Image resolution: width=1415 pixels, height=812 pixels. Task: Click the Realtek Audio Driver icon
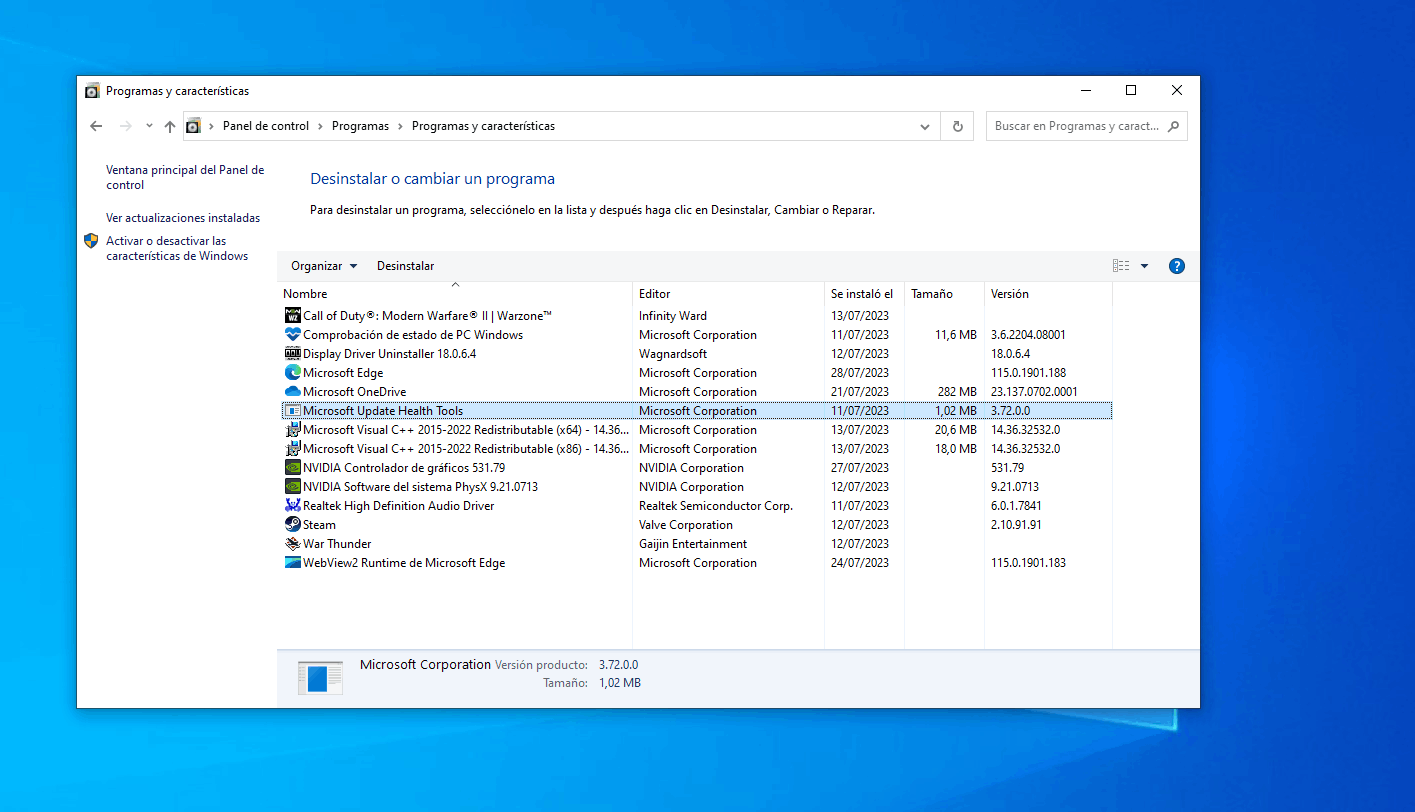(x=293, y=506)
